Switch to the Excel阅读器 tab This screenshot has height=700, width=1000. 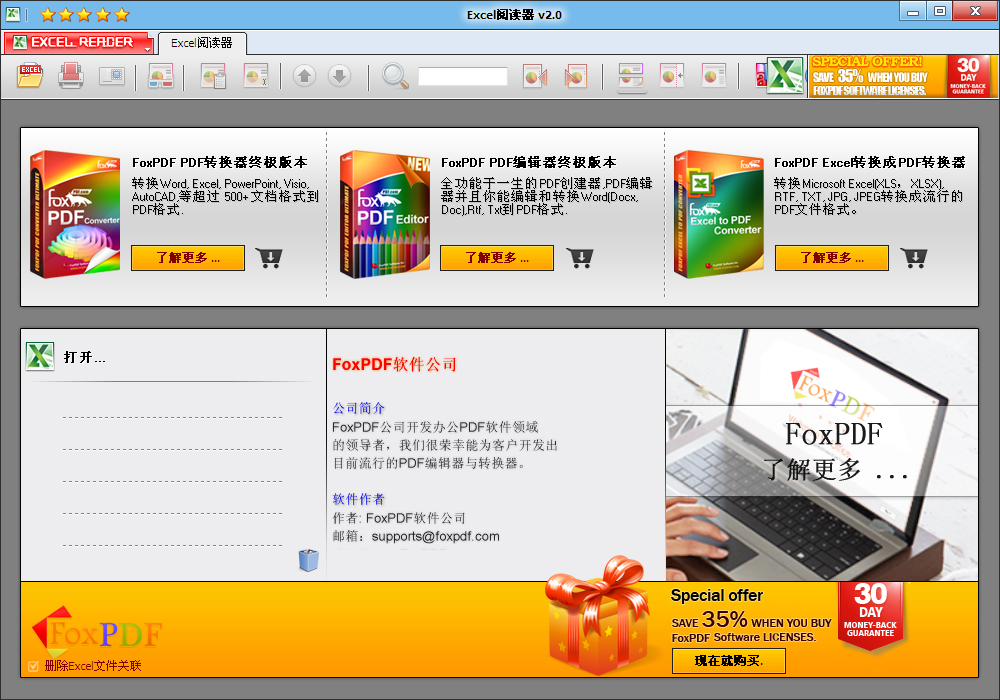click(x=200, y=43)
